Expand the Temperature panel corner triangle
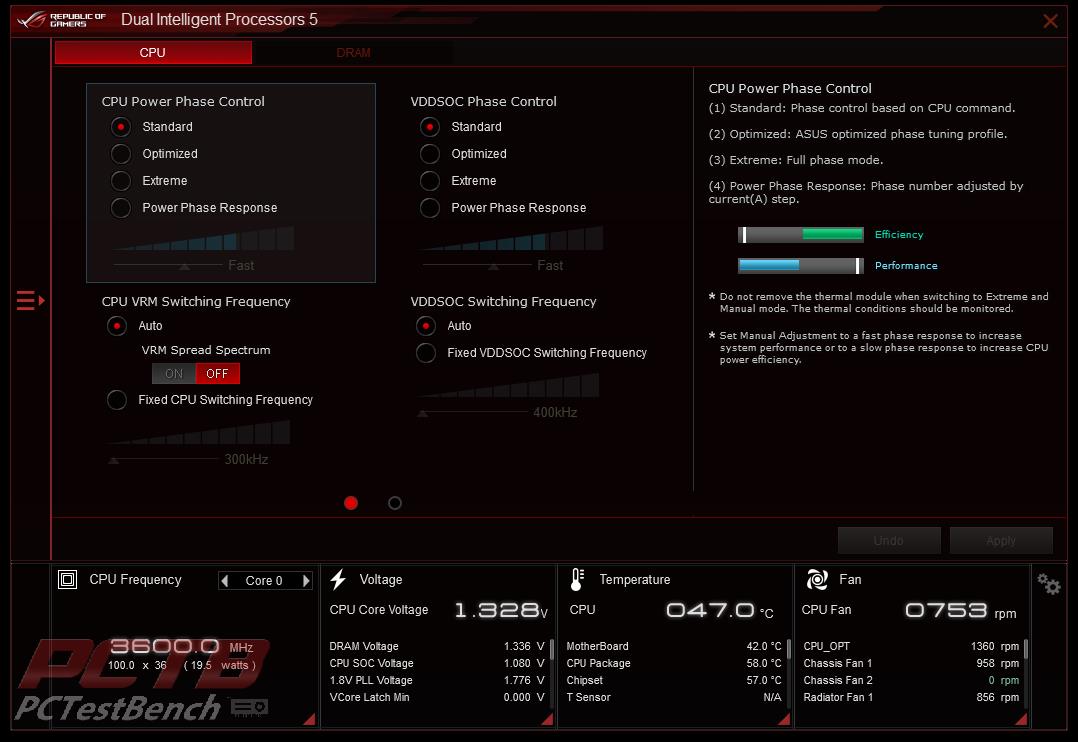Viewport: 1078px width, 742px height. [x=784, y=719]
